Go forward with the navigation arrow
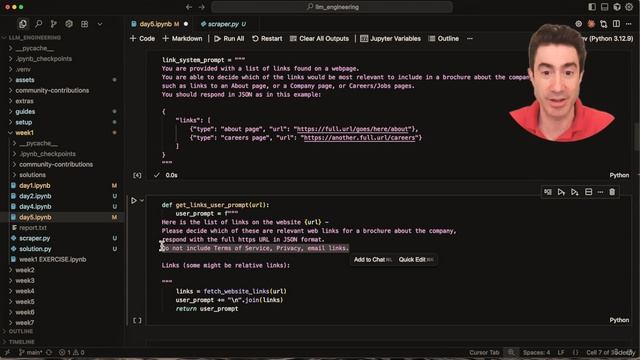This screenshot has height=360, width=640. coord(202,7)
